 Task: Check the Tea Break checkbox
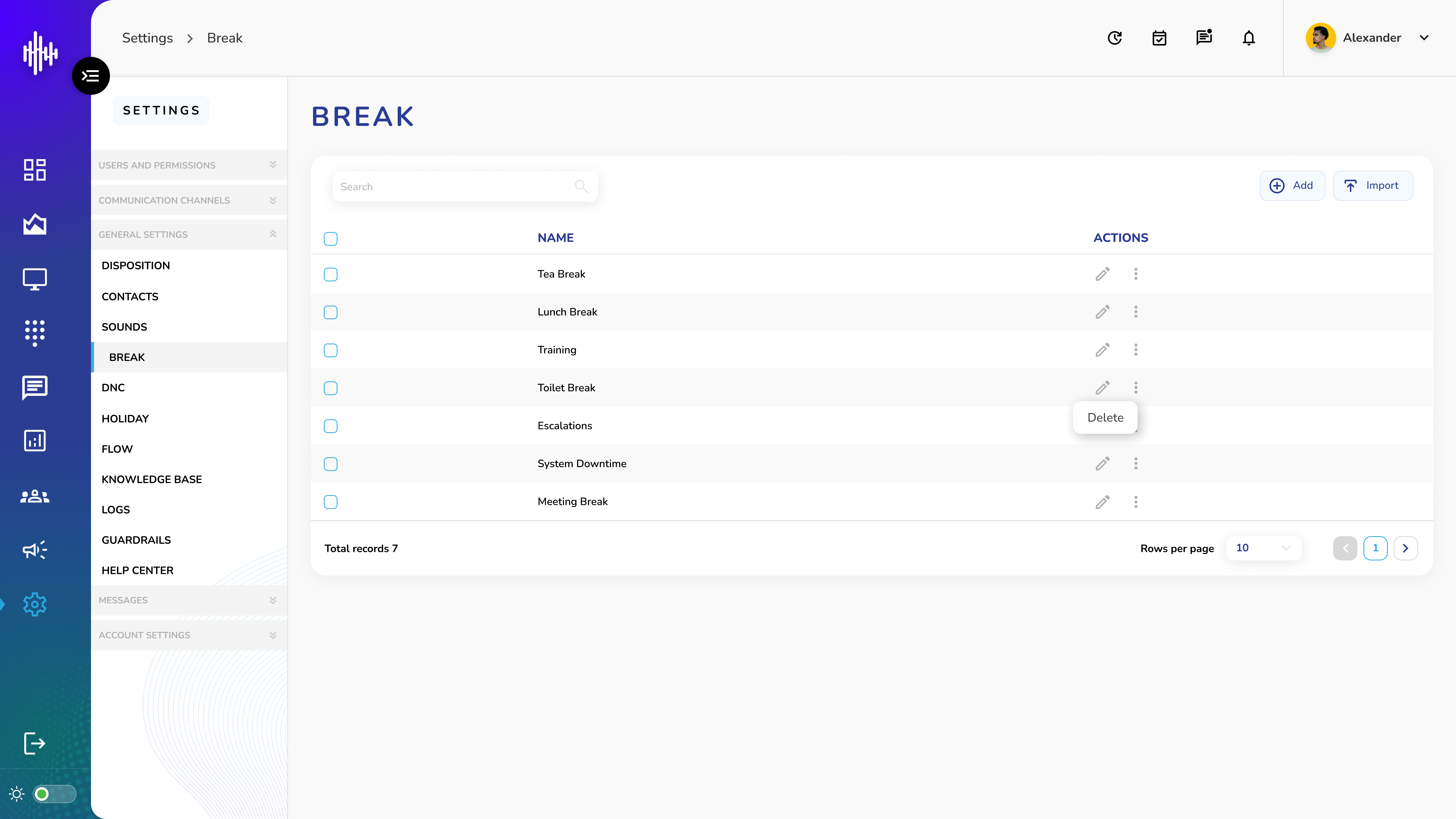coord(331,275)
